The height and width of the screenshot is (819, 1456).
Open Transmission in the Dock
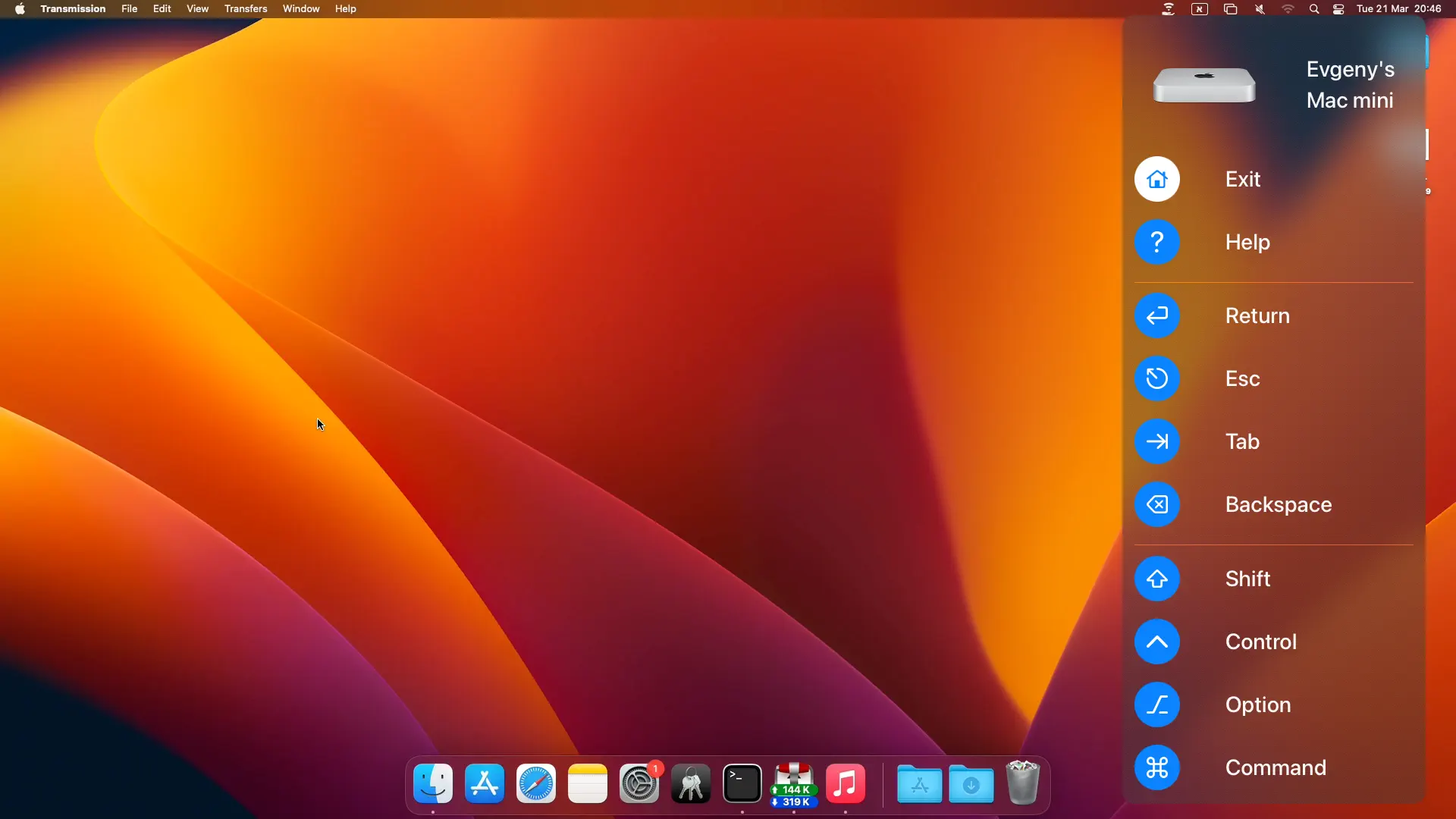tap(793, 783)
